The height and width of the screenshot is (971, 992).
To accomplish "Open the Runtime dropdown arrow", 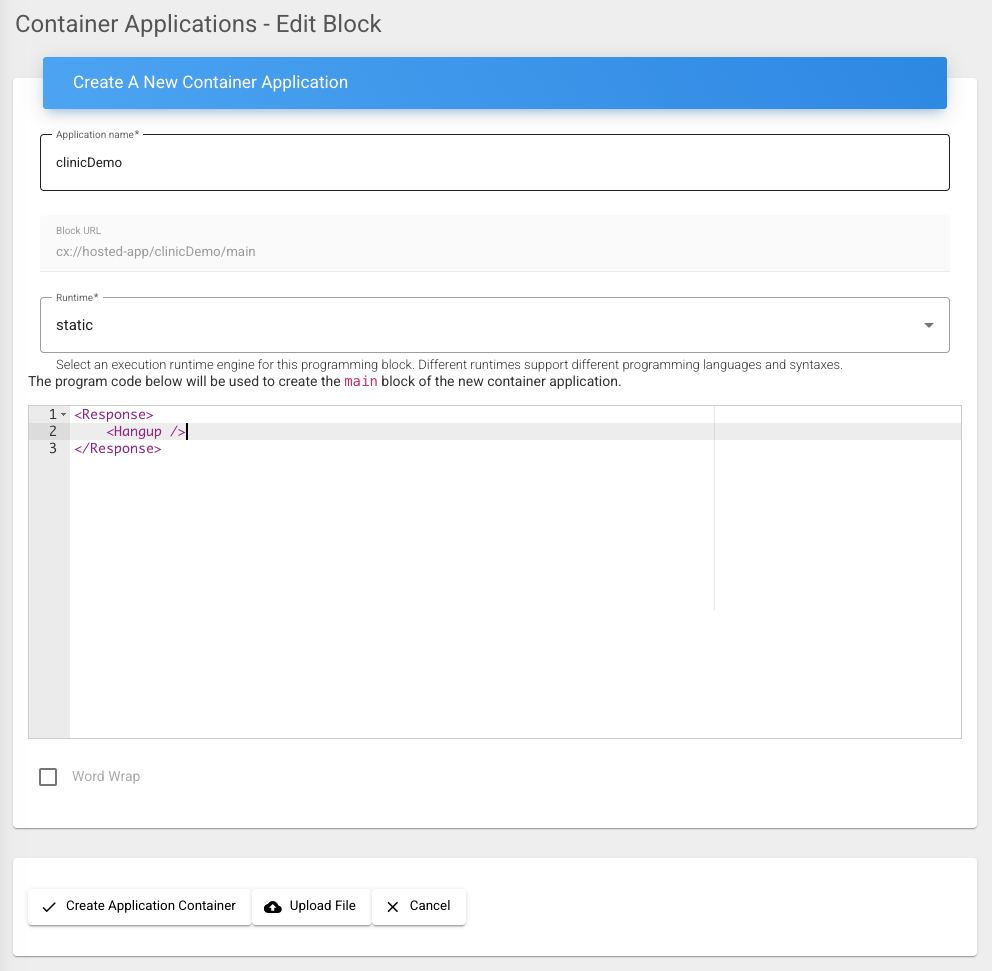I will pos(928,325).
